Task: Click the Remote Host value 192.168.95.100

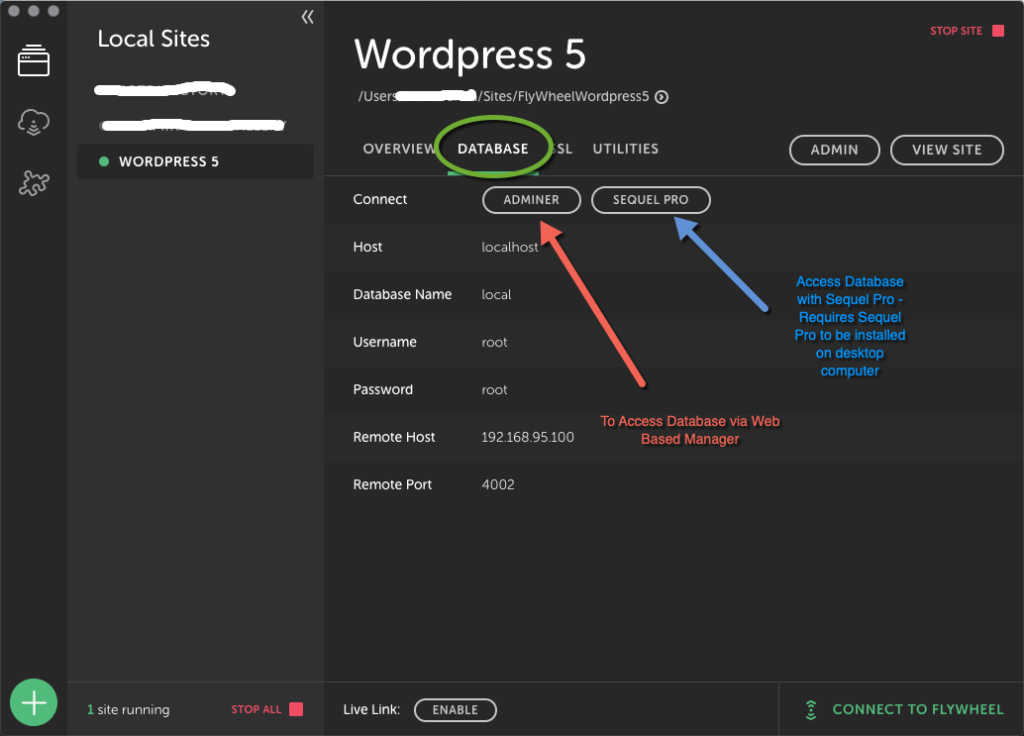Action: tap(528, 437)
